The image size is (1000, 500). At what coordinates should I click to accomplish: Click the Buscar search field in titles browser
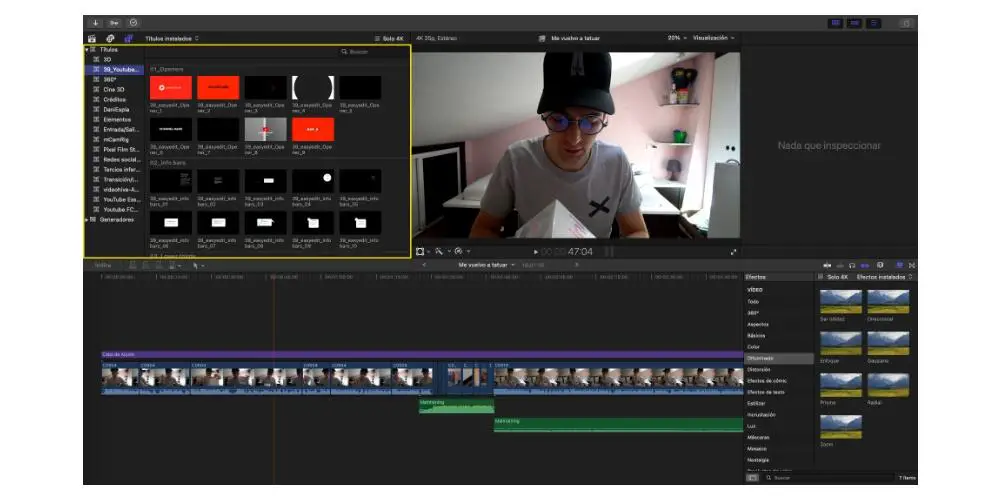click(x=370, y=50)
